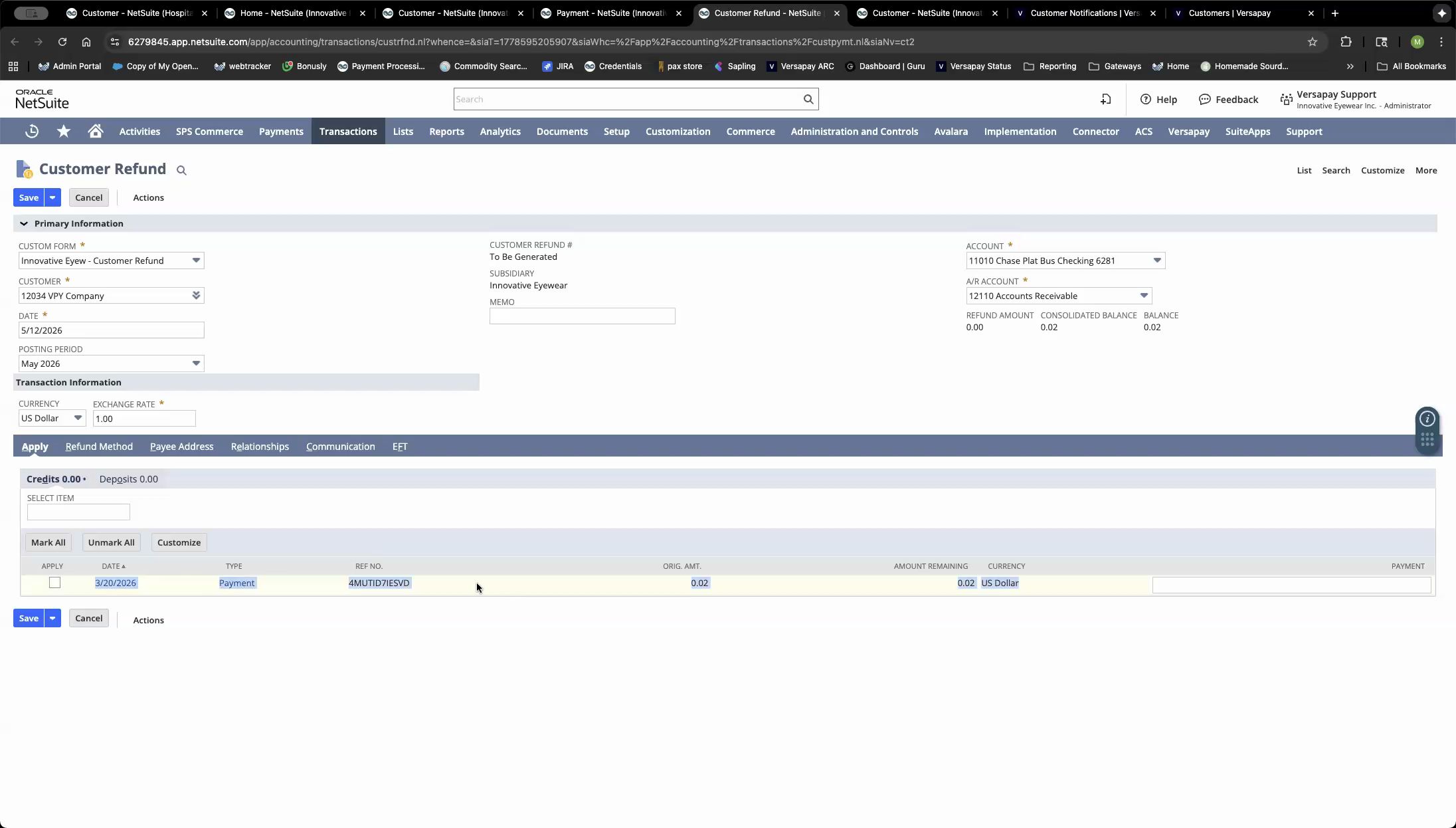Bookmark this page with star icon
Image resolution: width=1456 pixels, height=828 pixels.
pyautogui.click(x=1313, y=42)
